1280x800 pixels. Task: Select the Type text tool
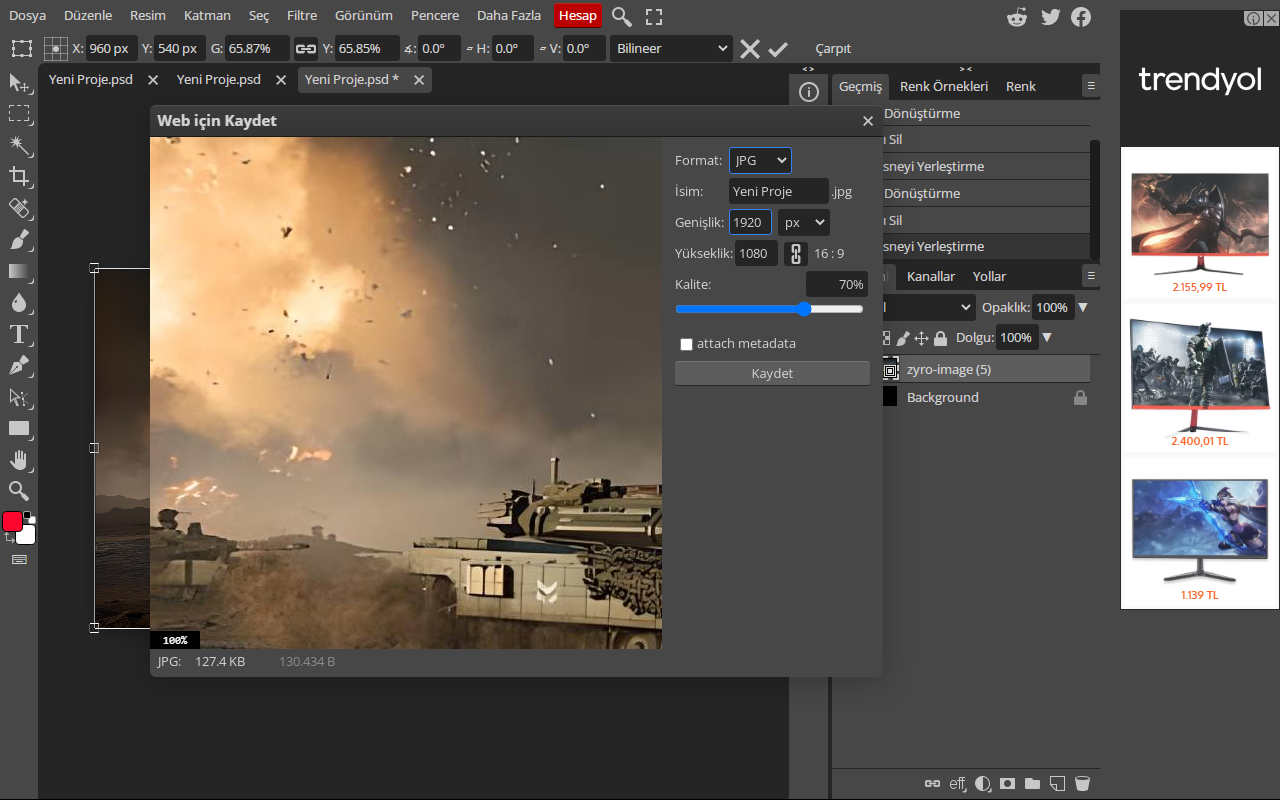[19, 334]
